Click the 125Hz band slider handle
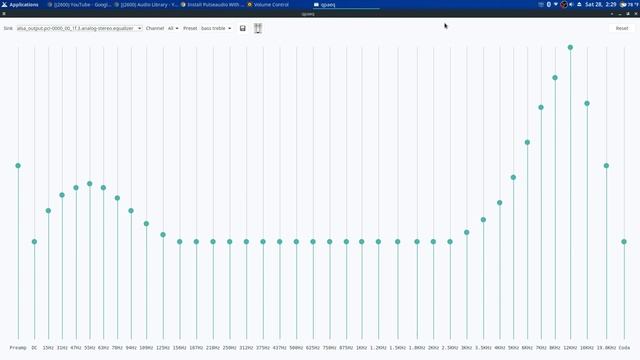The image size is (640, 360). (x=163, y=235)
